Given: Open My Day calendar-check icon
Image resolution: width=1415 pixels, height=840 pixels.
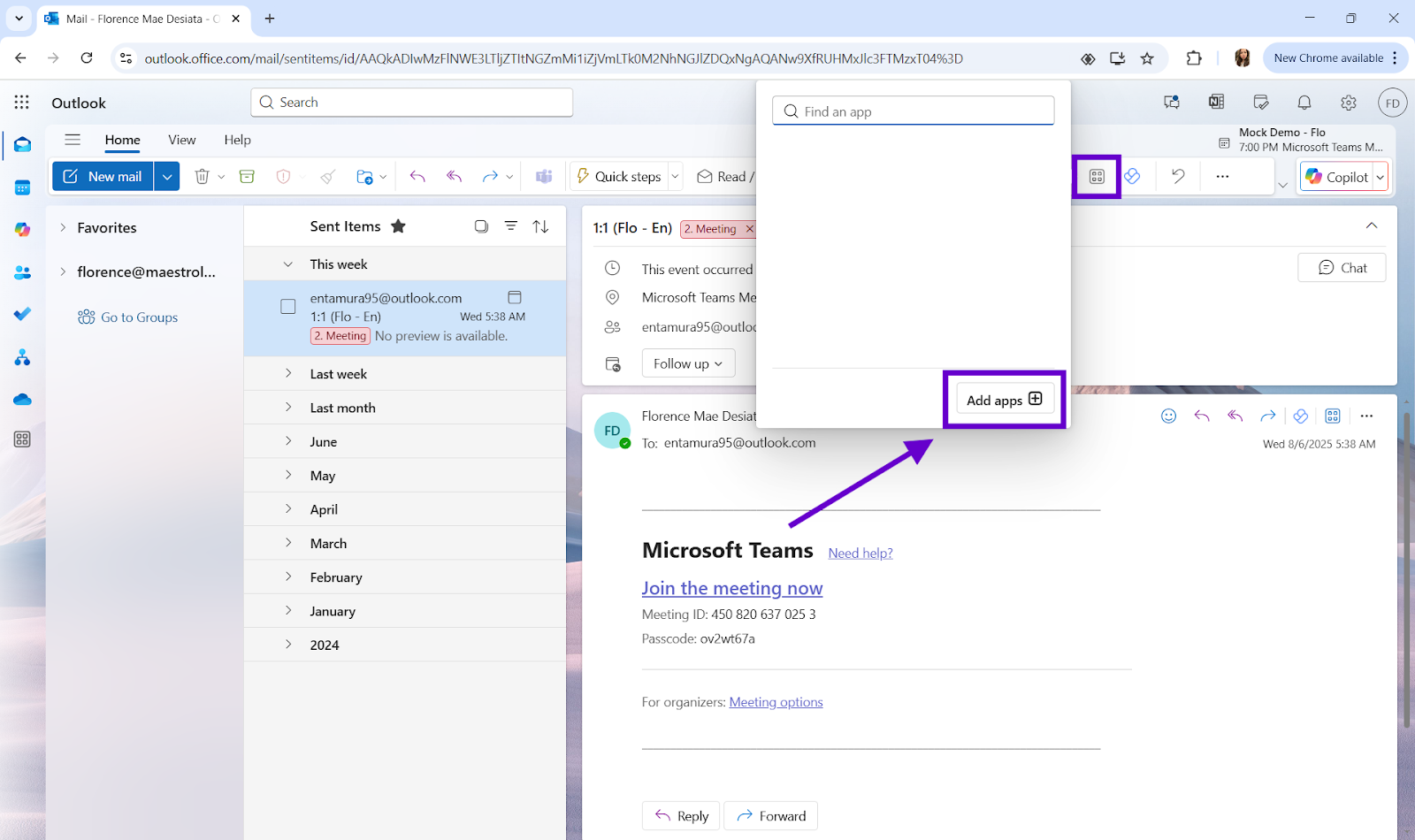Looking at the screenshot, I should coord(1261,103).
